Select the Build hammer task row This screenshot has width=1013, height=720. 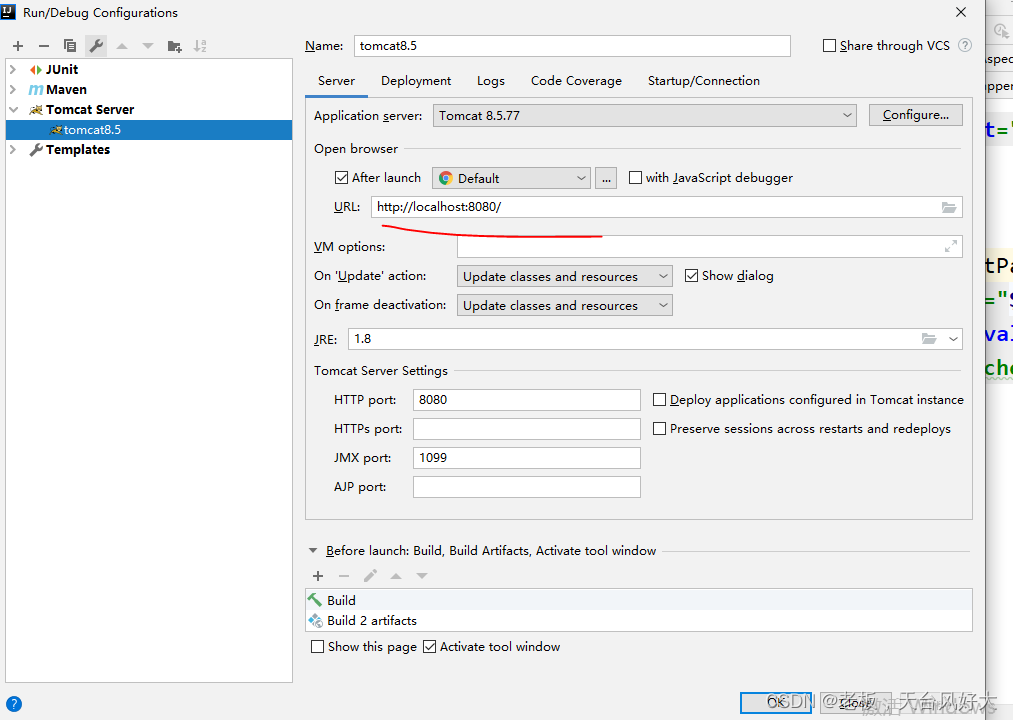[x=638, y=600]
